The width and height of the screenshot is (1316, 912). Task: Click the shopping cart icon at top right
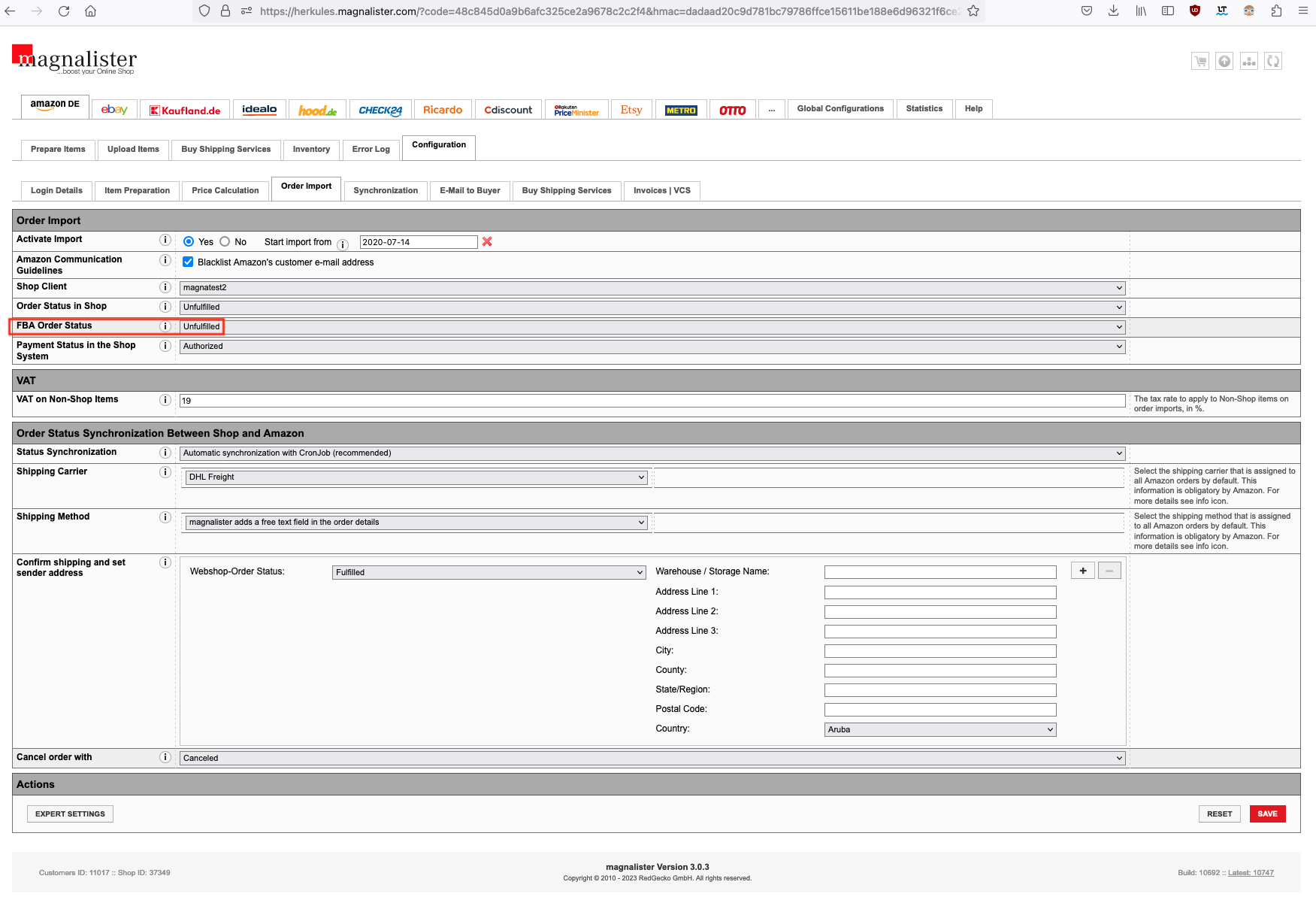[x=1200, y=62]
